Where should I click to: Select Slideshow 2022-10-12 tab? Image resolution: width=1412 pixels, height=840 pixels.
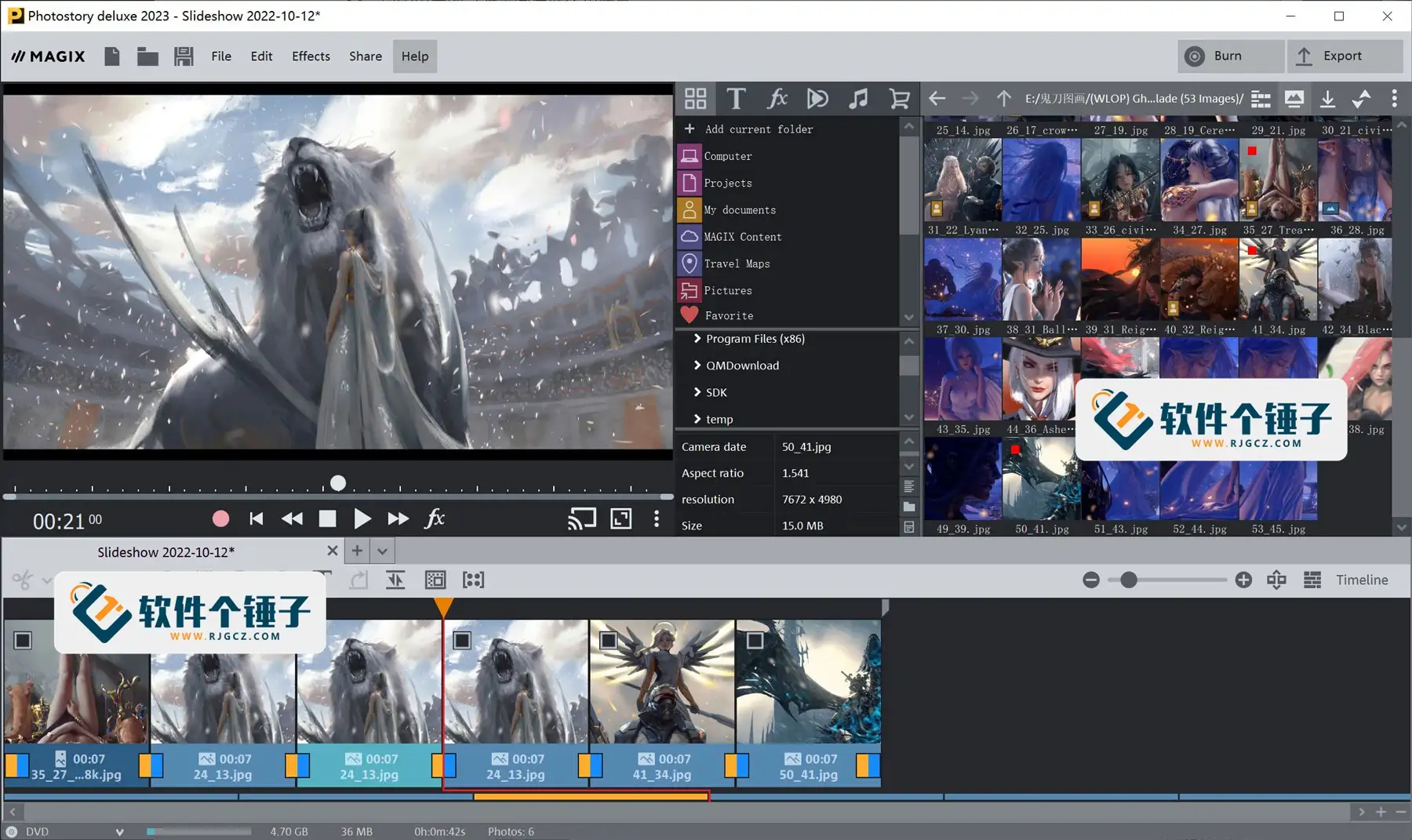[x=166, y=552]
